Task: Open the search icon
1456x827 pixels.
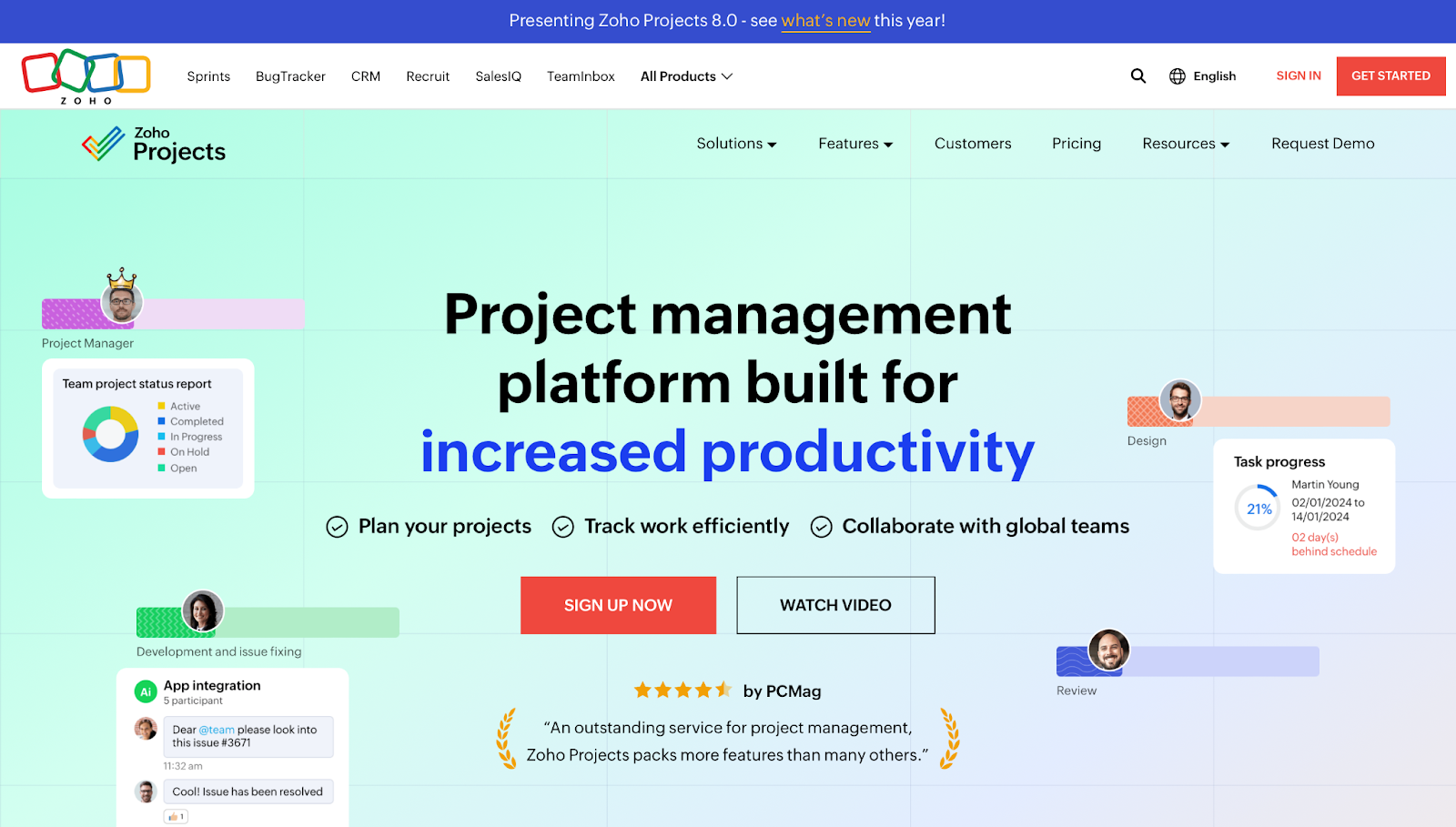Action: pos(1137,76)
